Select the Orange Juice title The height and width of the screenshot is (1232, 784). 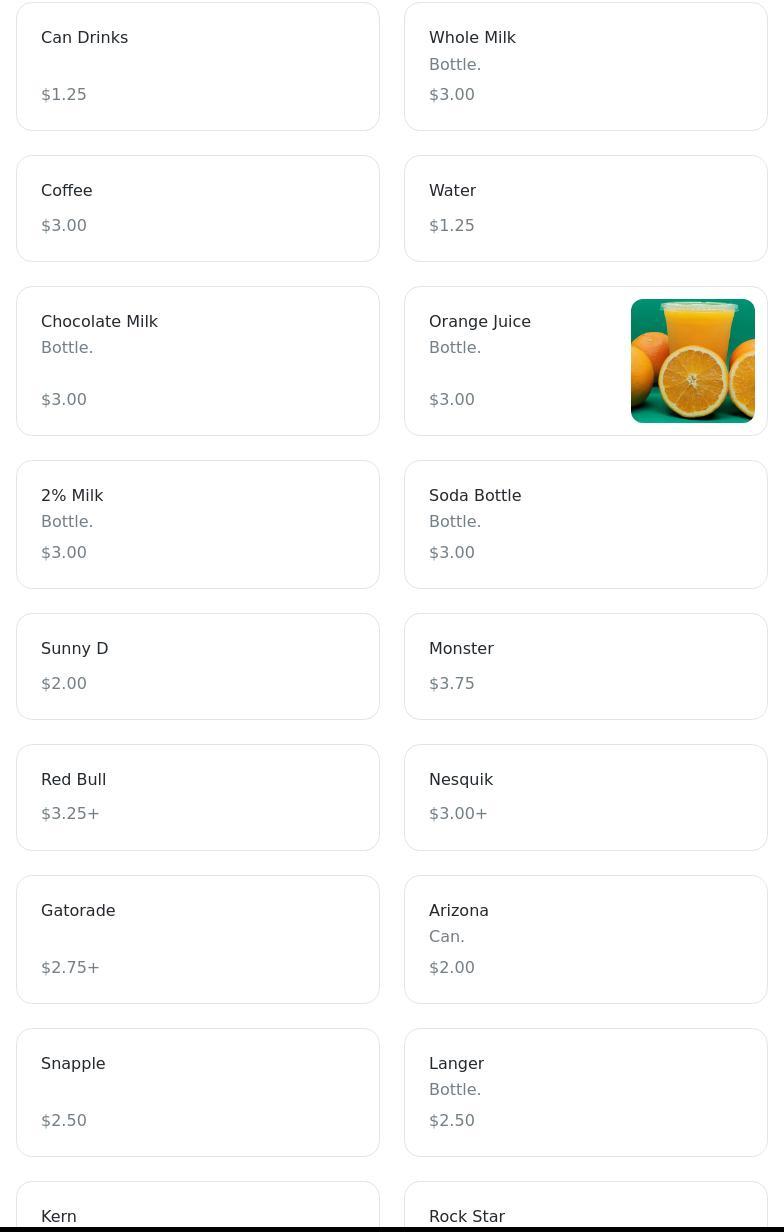pos(480,321)
